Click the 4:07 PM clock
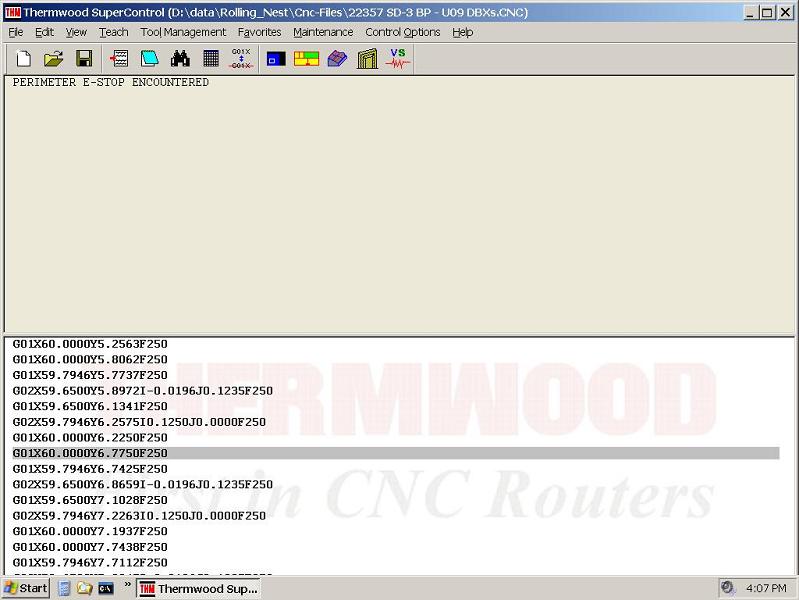The width and height of the screenshot is (799, 600). pos(766,588)
